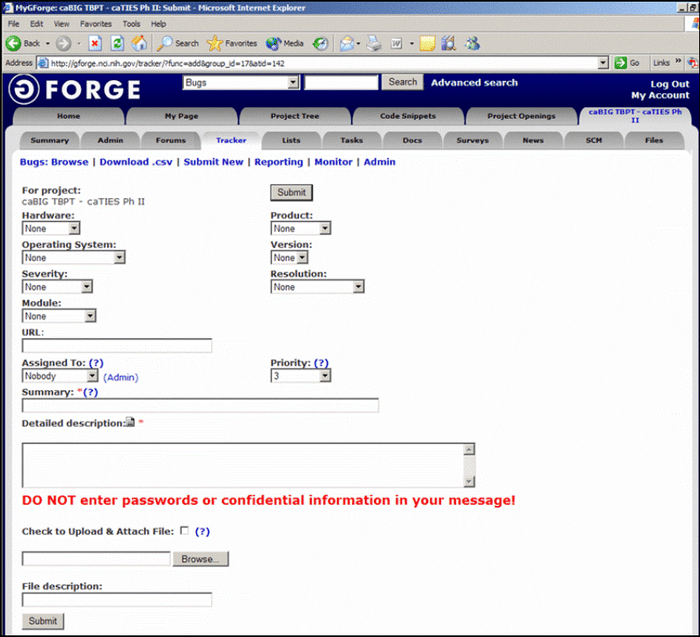Click the Detailed description scrollbar
This screenshot has height=637, width=700.
pos(469,465)
